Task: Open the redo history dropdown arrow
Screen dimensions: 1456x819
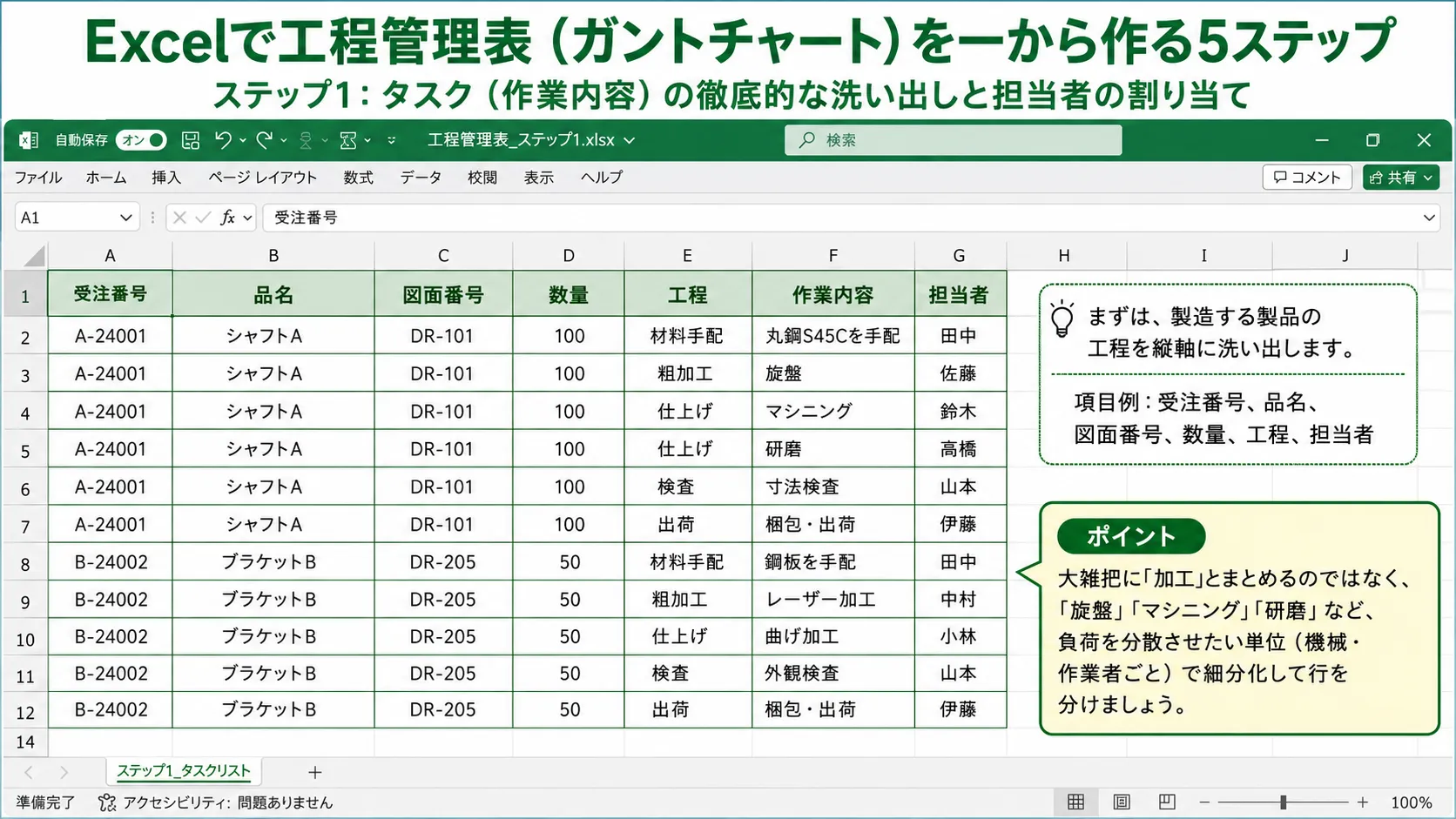Action: click(284, 140)
